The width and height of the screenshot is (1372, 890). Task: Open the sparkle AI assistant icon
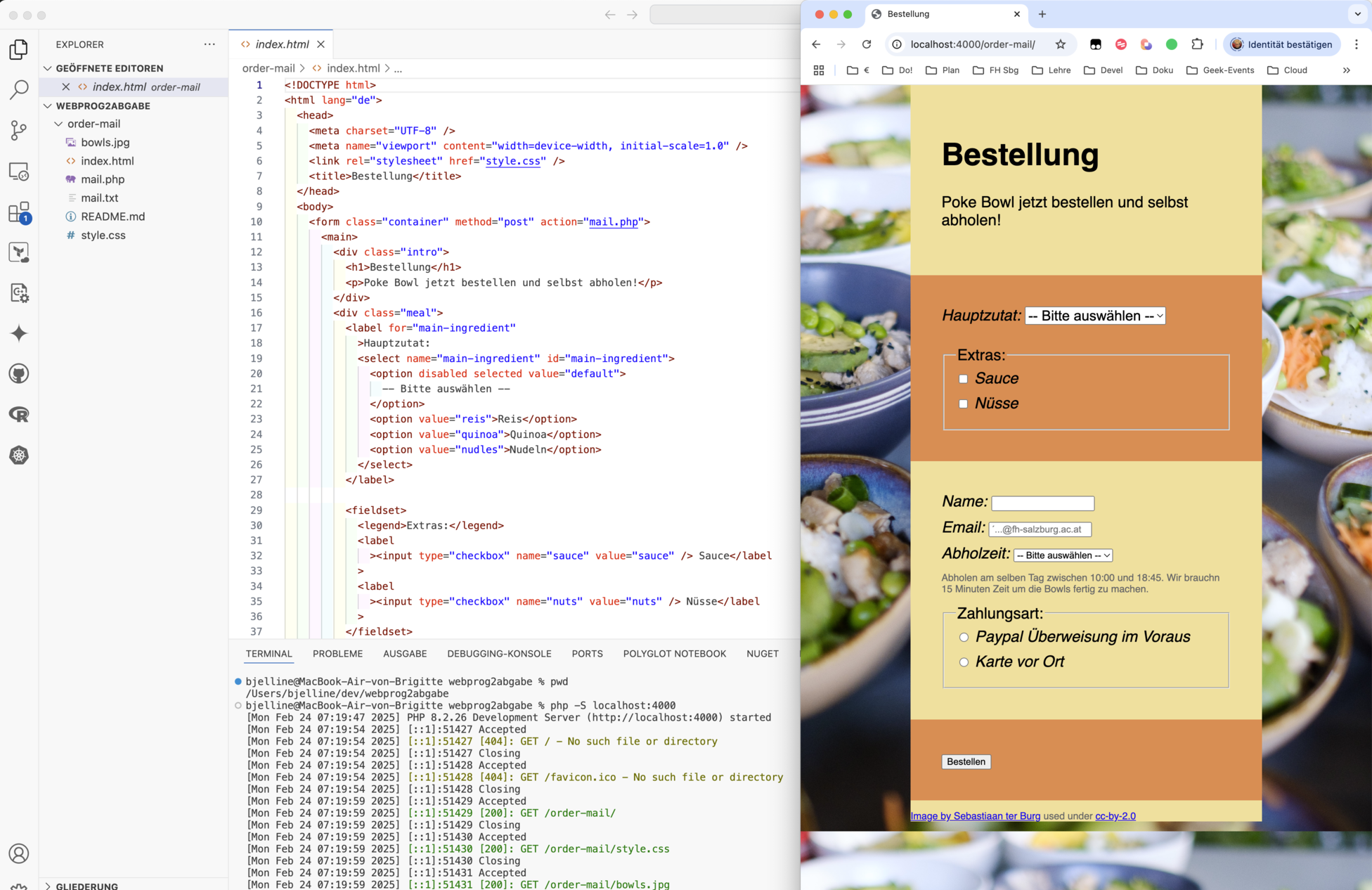(19, 333)
